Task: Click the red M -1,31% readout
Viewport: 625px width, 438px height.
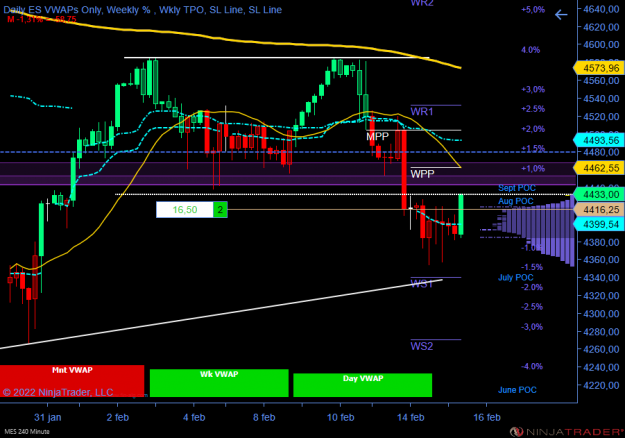Action: point(42,19)
